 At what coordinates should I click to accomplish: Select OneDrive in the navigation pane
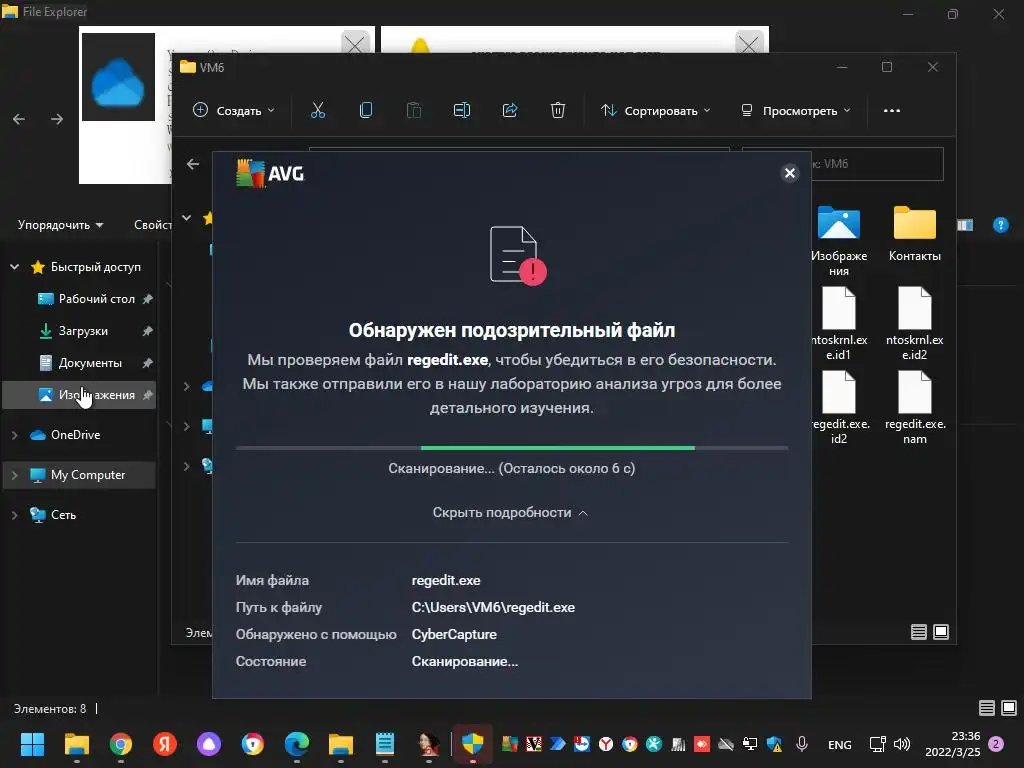[x=75, y=434]
